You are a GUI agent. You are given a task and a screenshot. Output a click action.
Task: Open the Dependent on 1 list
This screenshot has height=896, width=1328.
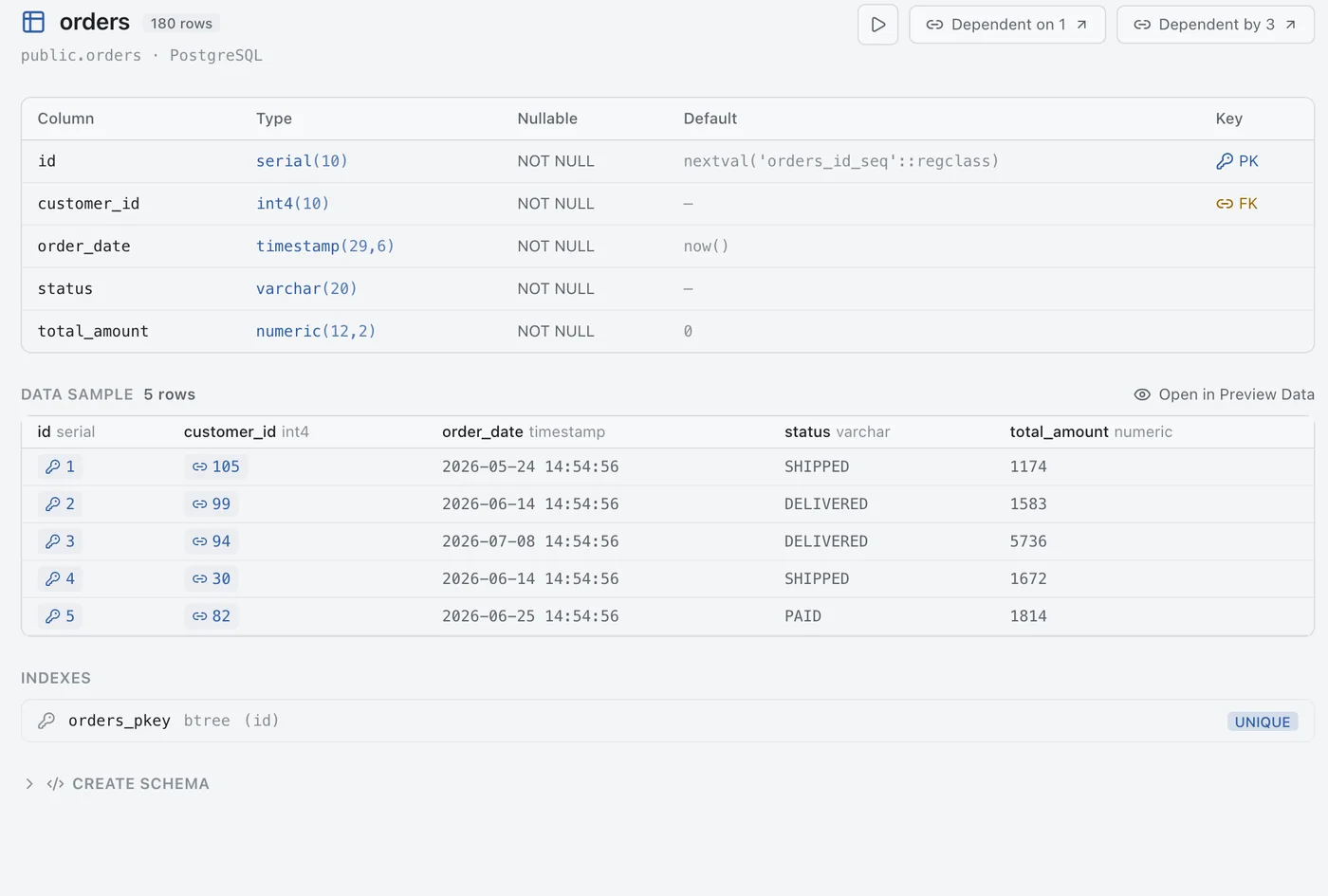(1007, 25)
